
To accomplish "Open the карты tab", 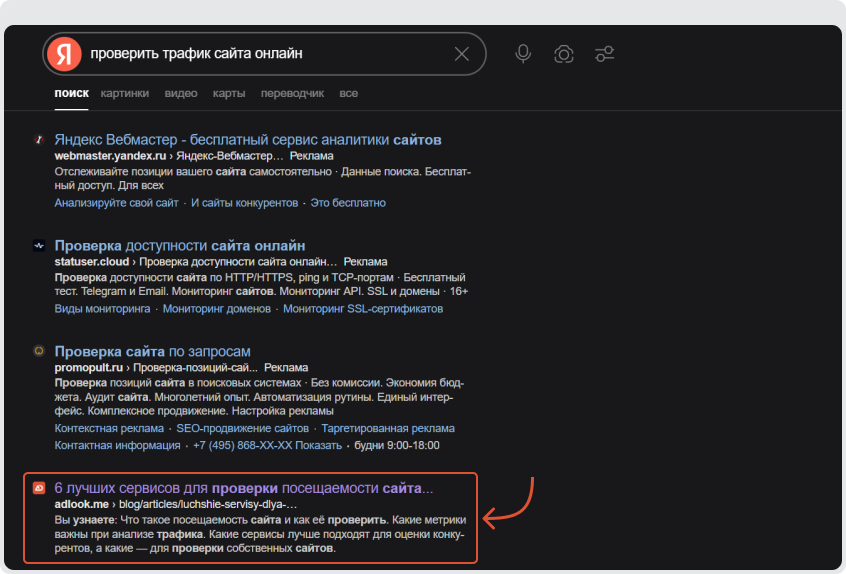I will click(229, 93).
